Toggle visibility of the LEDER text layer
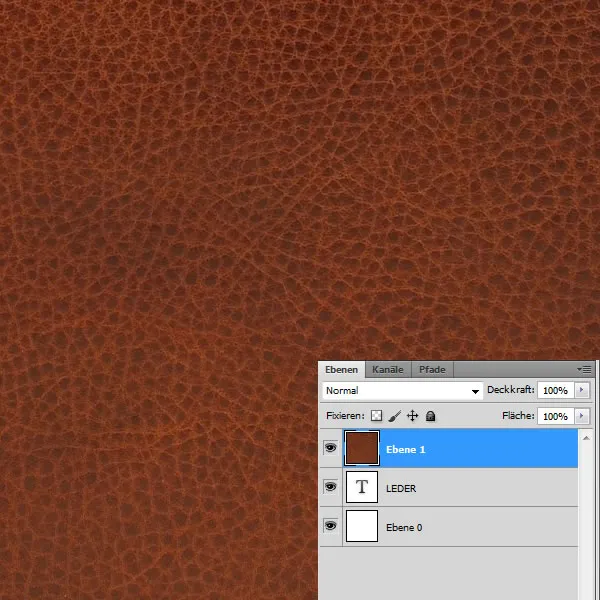Viewport: 600px width, 600px height. [x=330, y=487]
